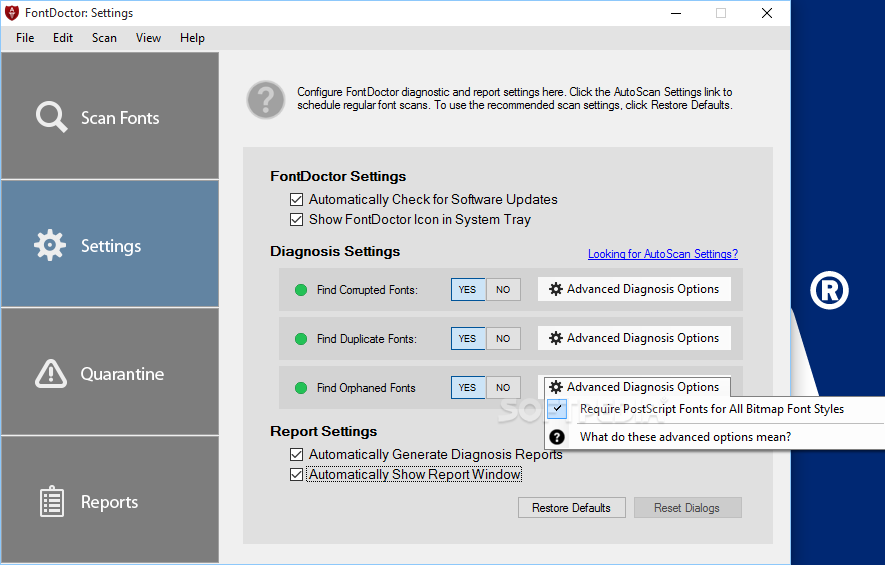
Task: Switch to the Quarantine tab
Action: tap(110, 372)
